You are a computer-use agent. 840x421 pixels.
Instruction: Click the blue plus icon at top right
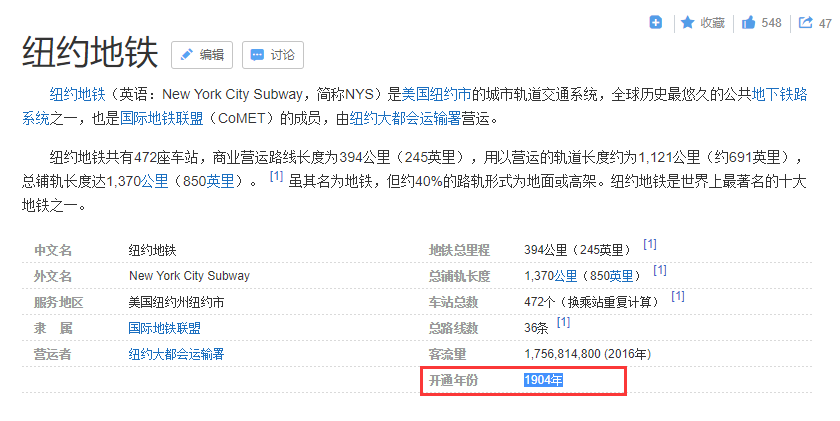pos(656,22)
